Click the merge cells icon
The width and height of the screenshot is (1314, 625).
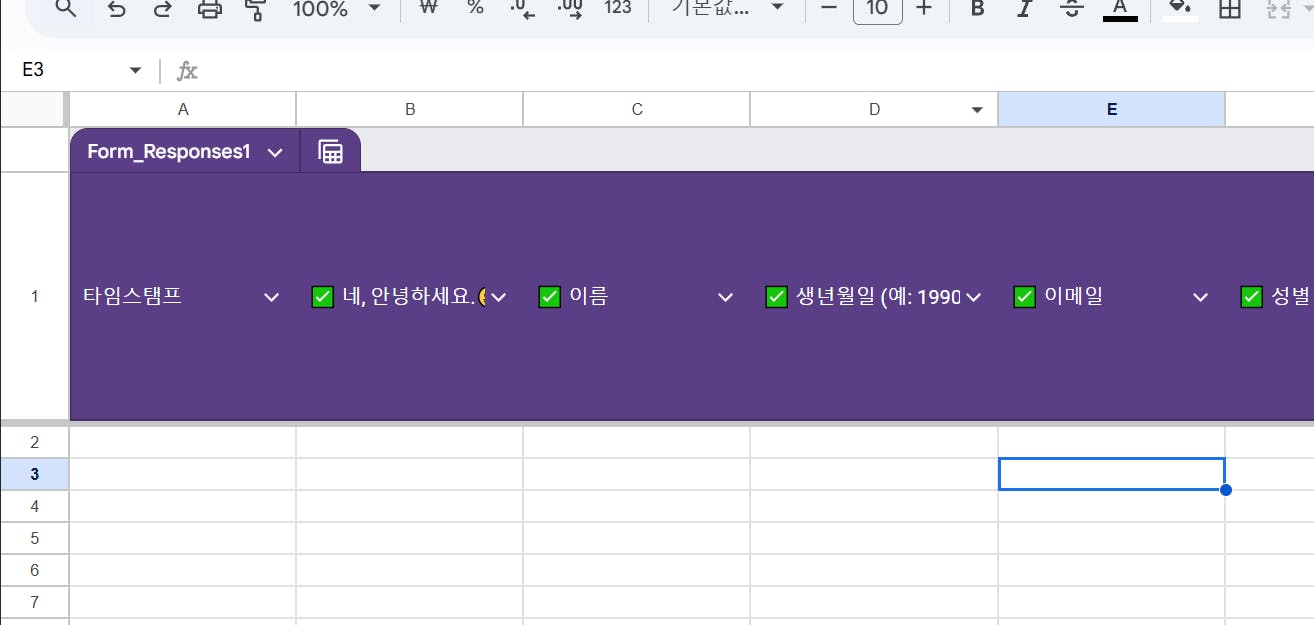pos(1279,8)
